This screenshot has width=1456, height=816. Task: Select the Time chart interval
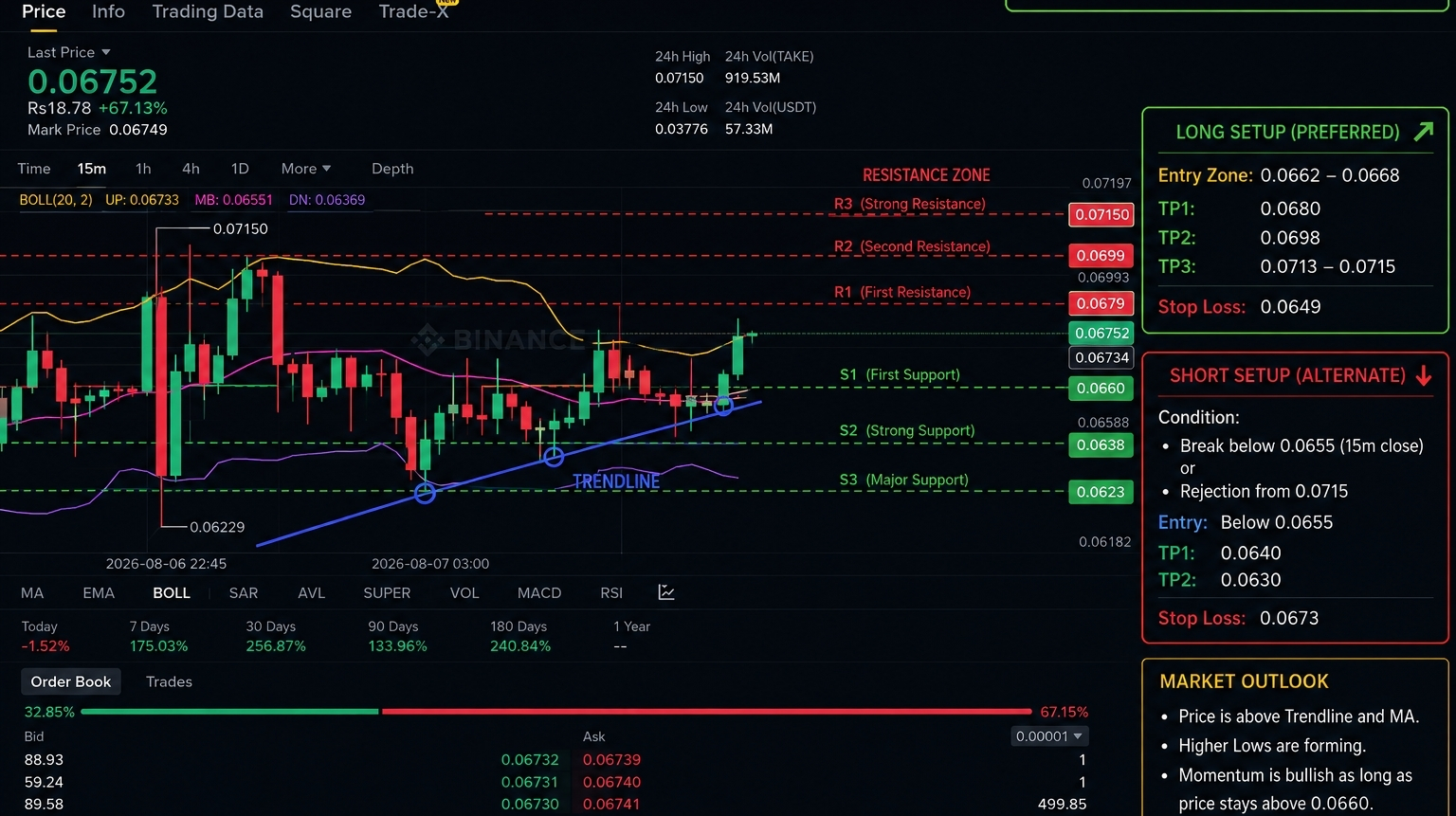tap(34, 169)
